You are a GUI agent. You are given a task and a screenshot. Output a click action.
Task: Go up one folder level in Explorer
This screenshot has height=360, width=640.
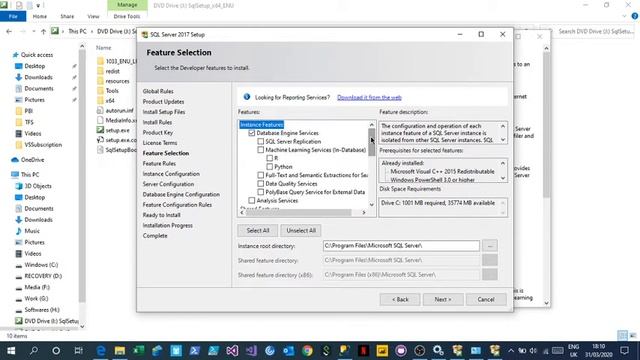pos(43,31)
